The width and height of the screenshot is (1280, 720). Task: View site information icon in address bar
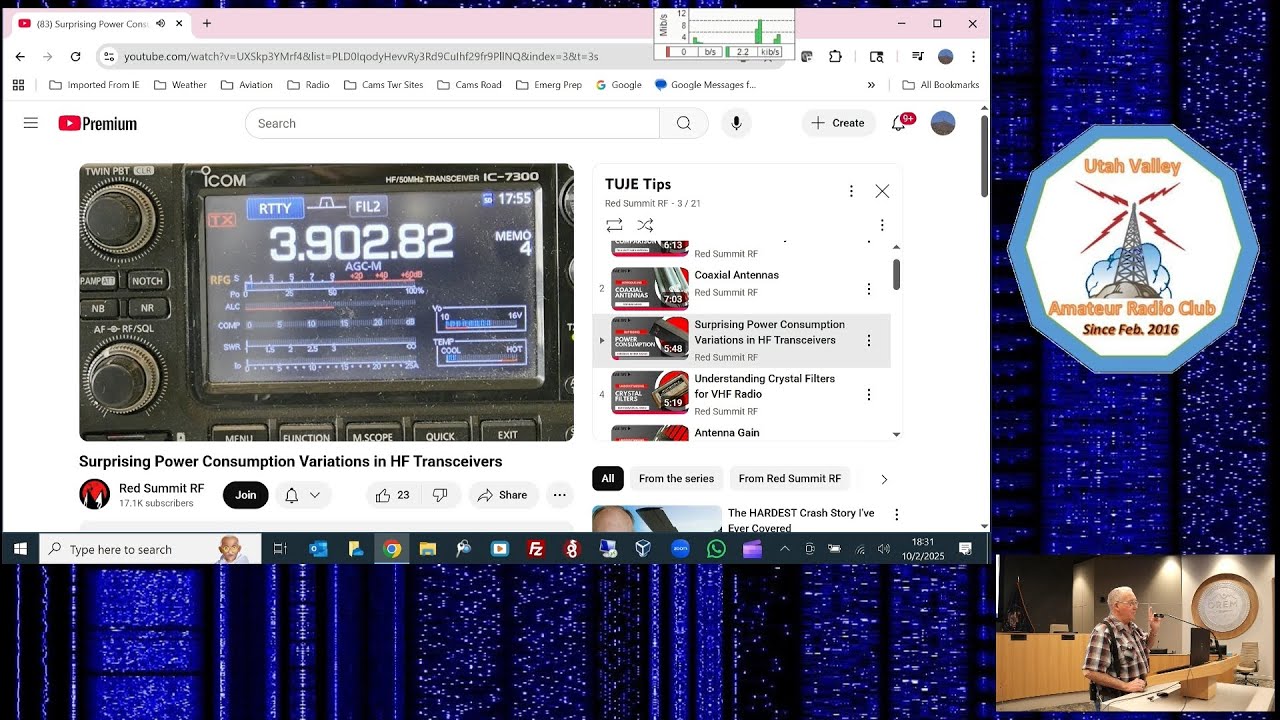click(x=109, y=57)
